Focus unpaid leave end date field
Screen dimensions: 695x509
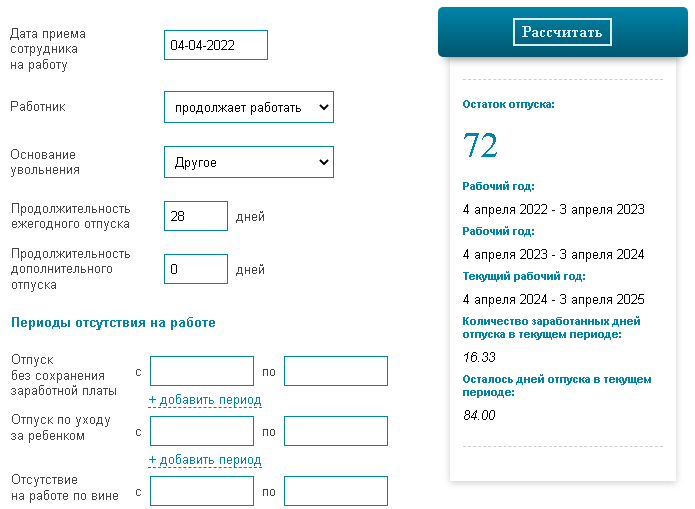[x=336, y=371]
